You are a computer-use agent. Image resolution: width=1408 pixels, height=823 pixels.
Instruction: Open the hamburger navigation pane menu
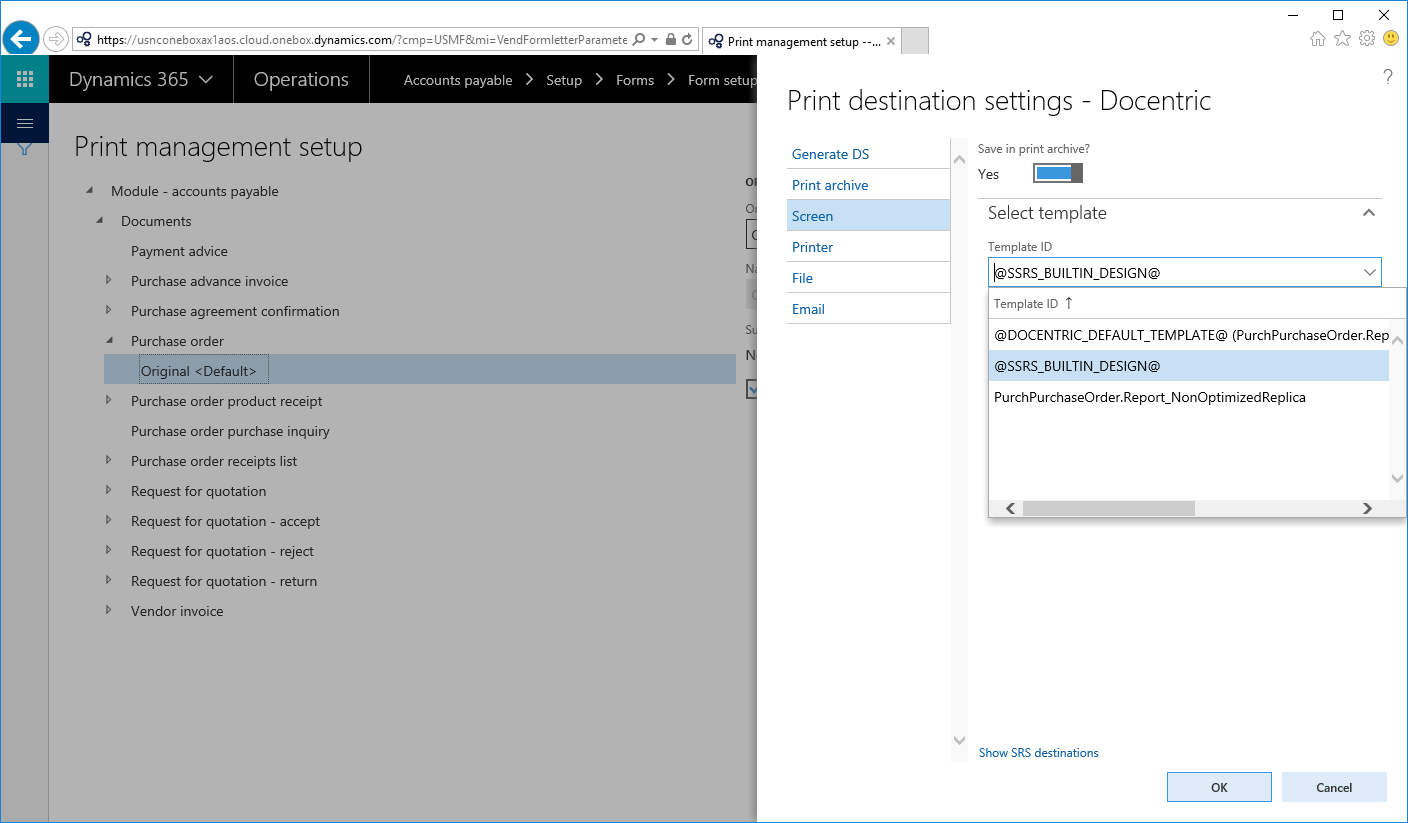[25, 123]
